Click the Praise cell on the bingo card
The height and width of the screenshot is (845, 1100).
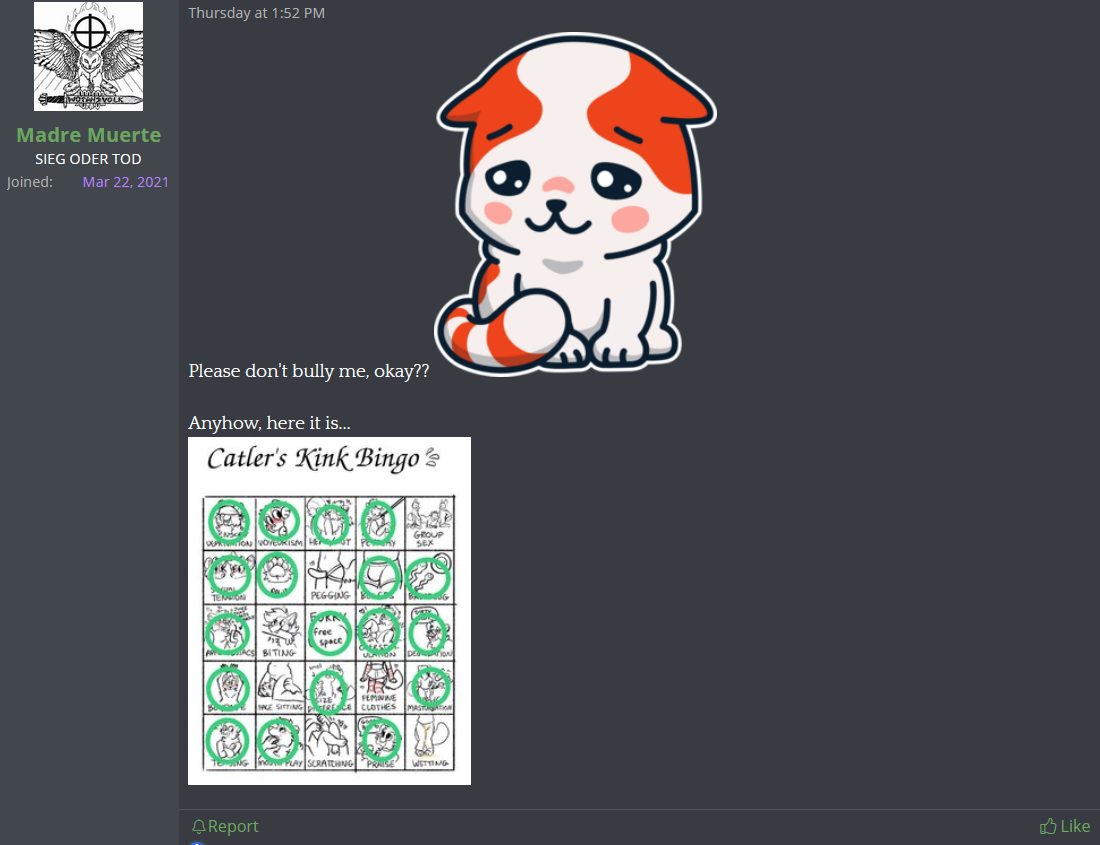[381, 742]
